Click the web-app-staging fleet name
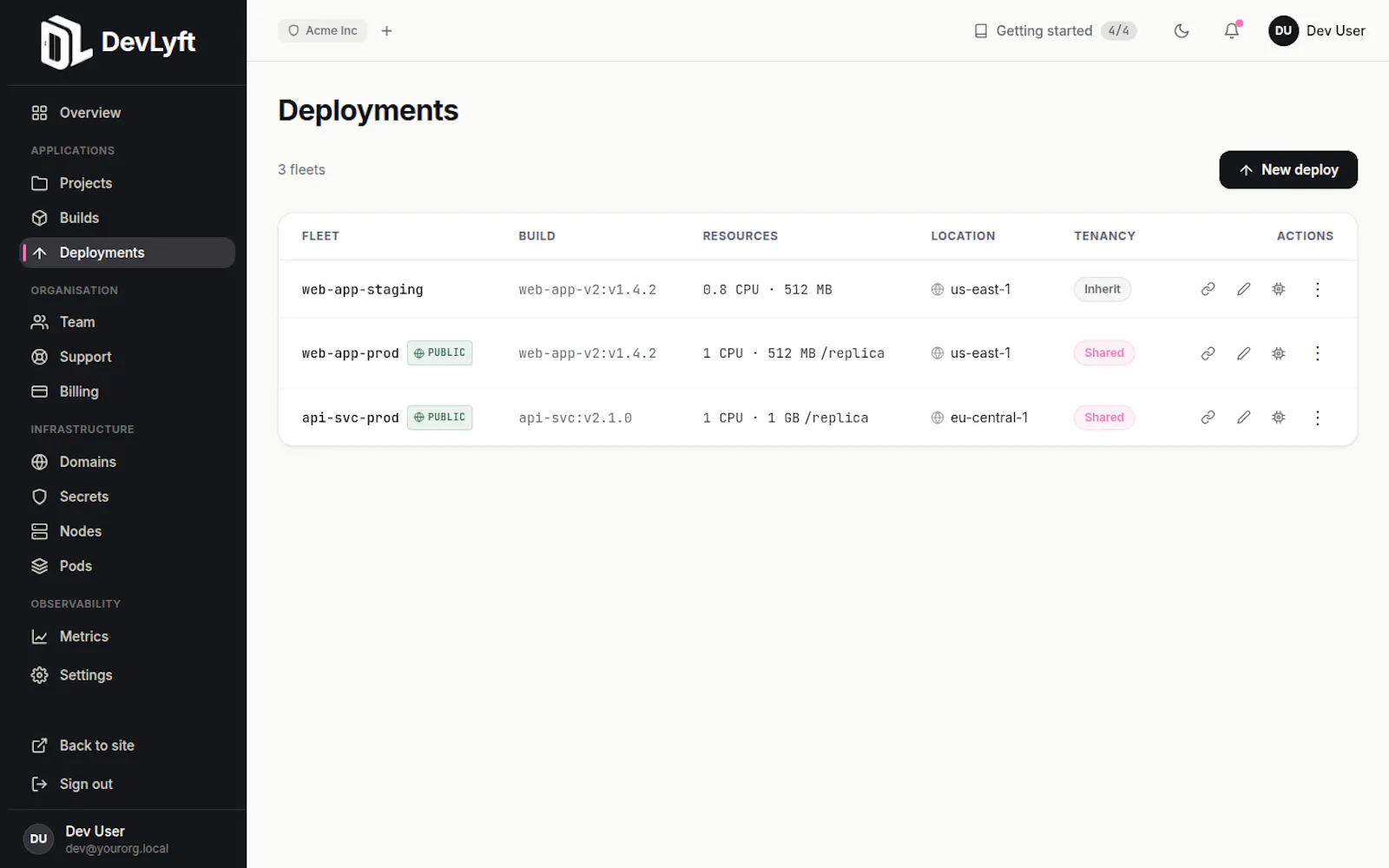 pyautogui.click(x=362, y=289)
